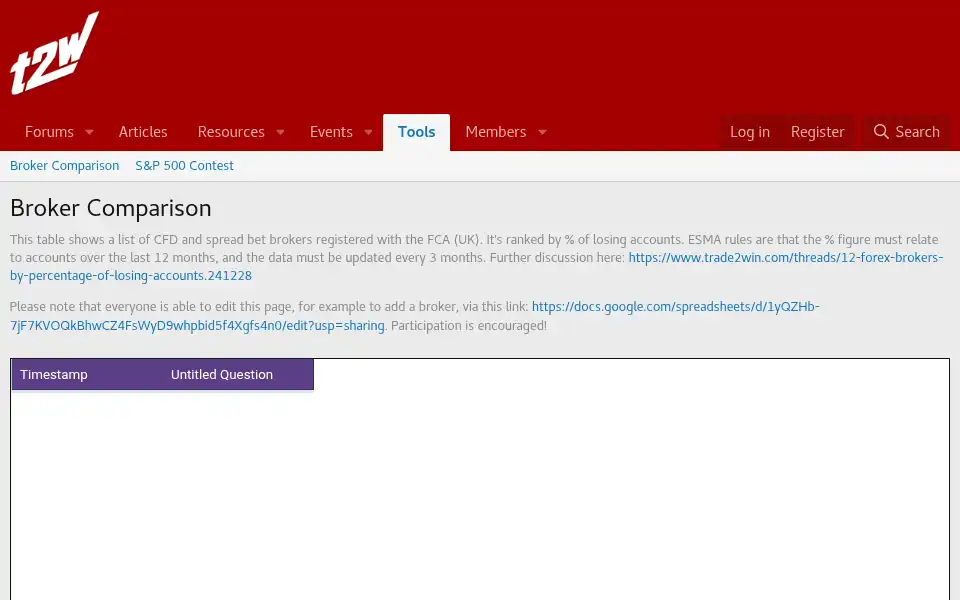Open the Resources menu item

click(231, 132)
